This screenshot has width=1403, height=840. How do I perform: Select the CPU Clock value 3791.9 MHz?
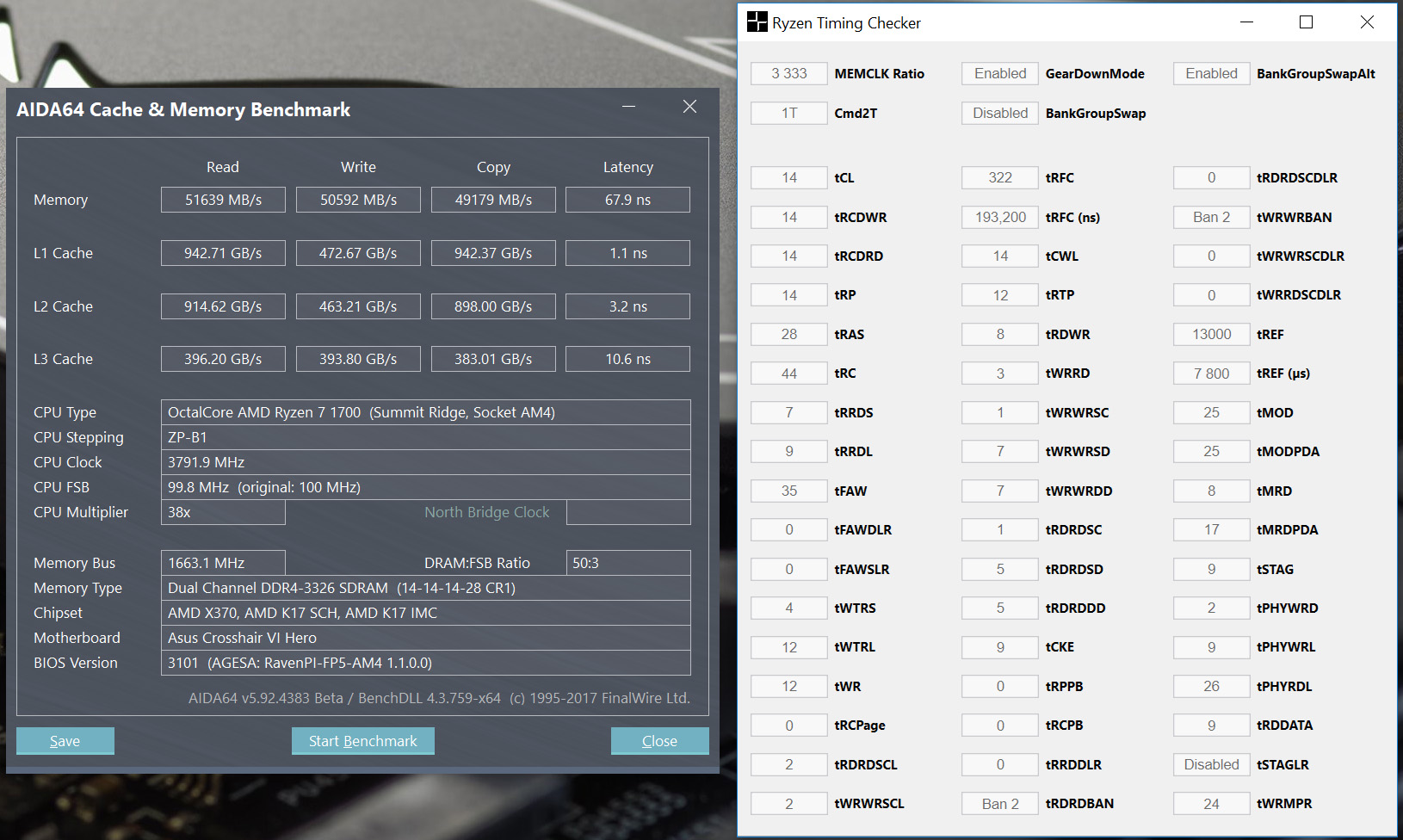point(425,462)
